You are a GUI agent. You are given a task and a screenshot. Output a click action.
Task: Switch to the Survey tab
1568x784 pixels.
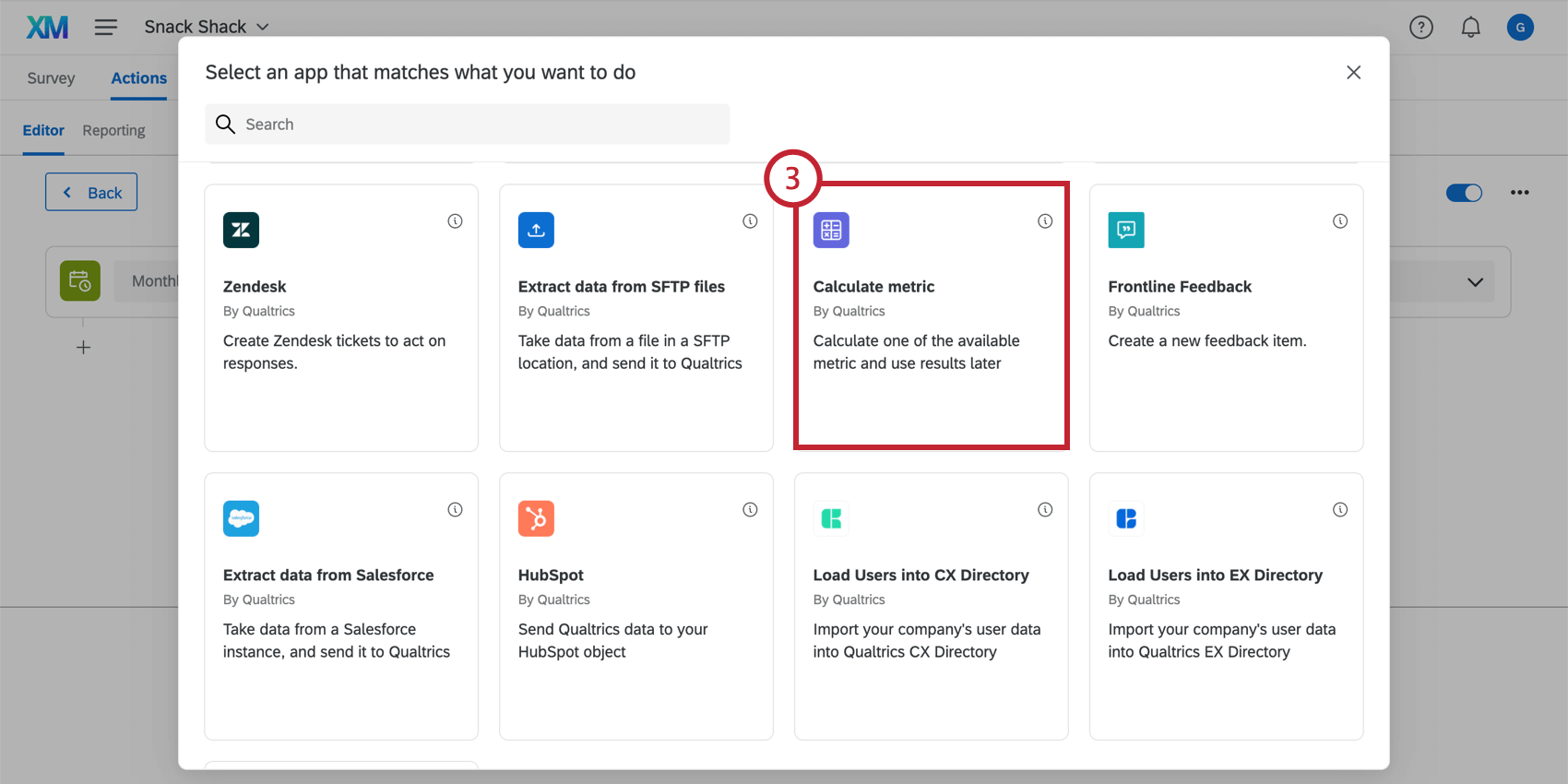click(x=51, y=78)
